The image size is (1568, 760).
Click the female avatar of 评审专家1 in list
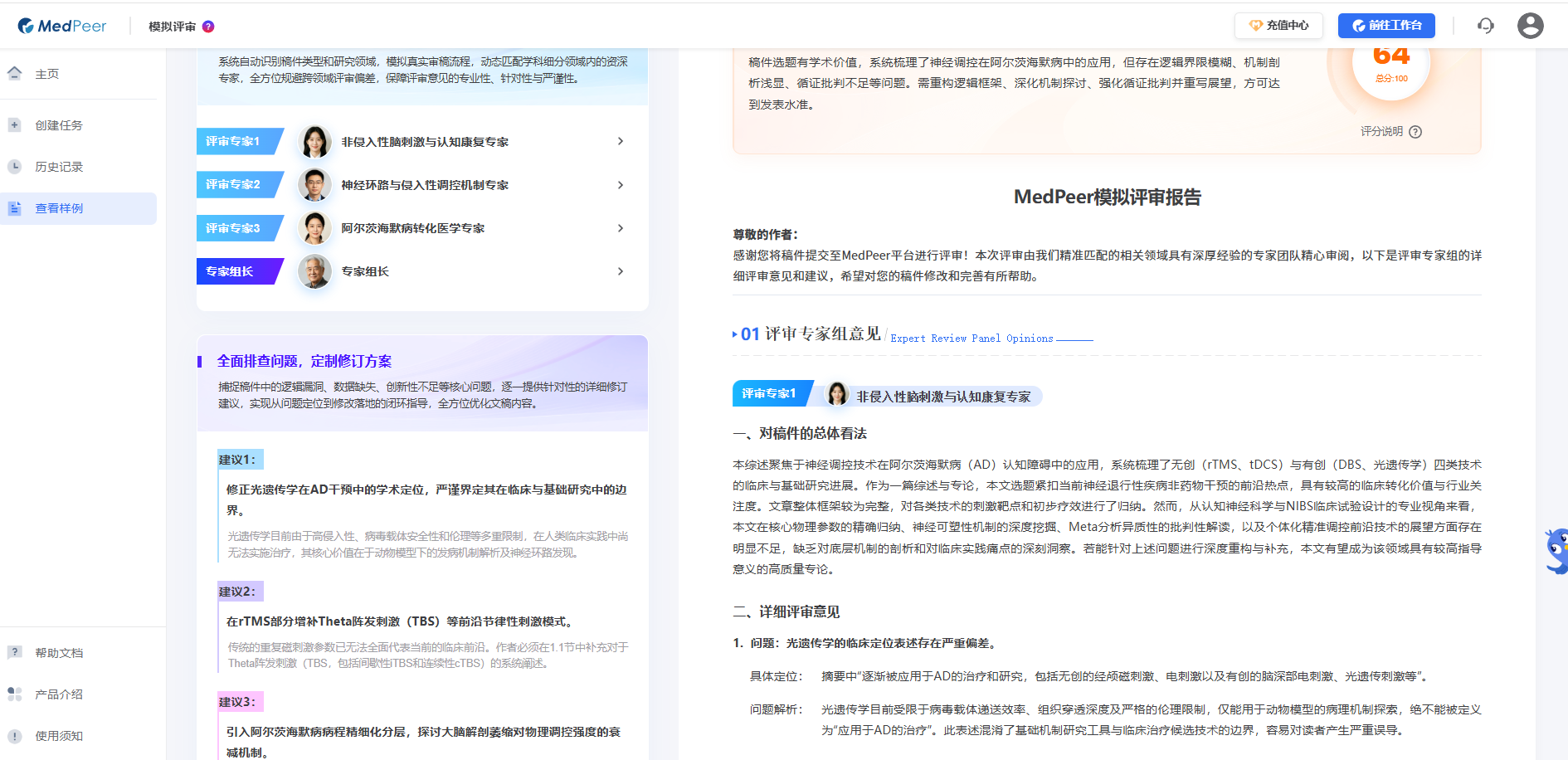coord(314,142)
